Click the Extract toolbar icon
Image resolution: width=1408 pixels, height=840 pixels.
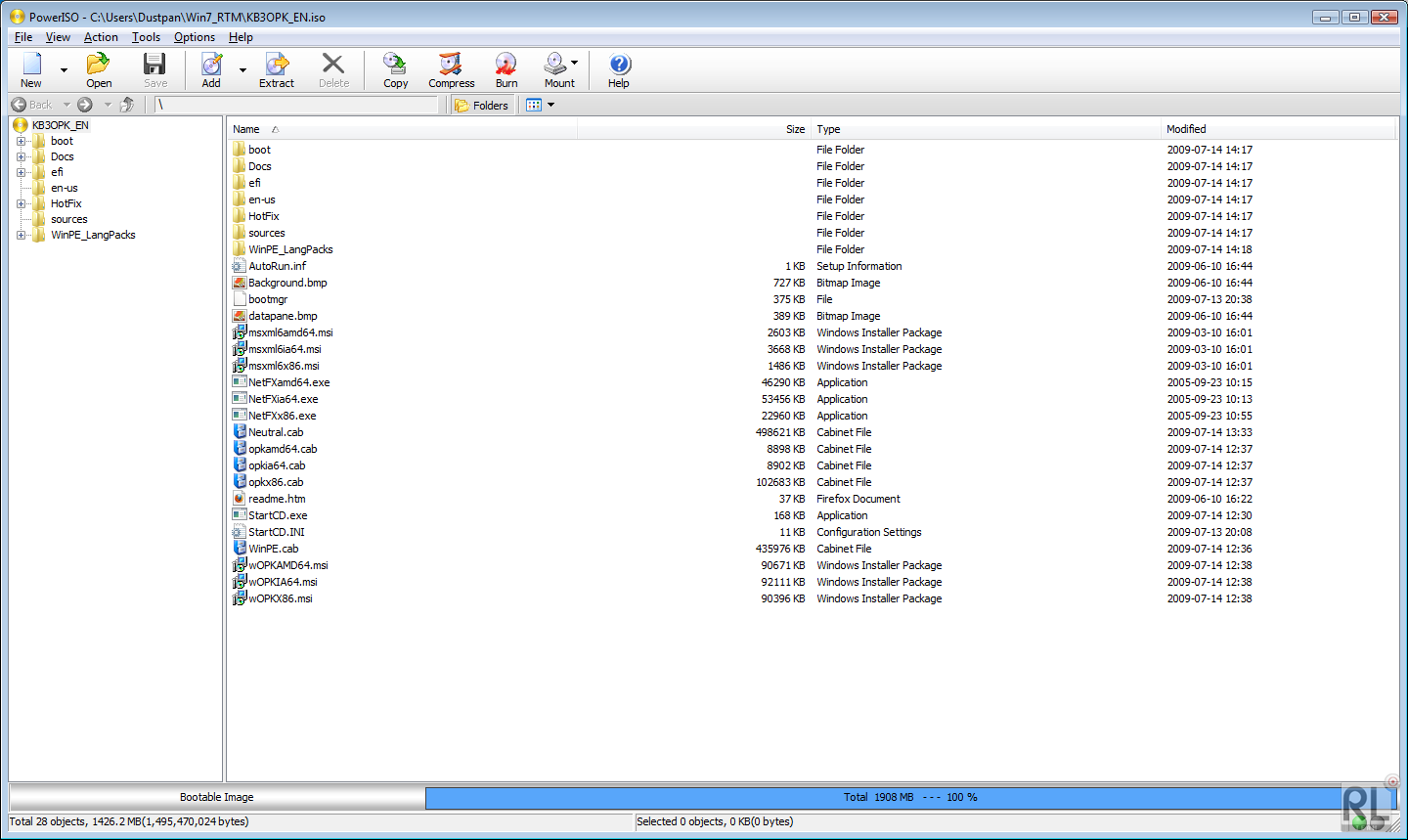(x=277, y=65)
